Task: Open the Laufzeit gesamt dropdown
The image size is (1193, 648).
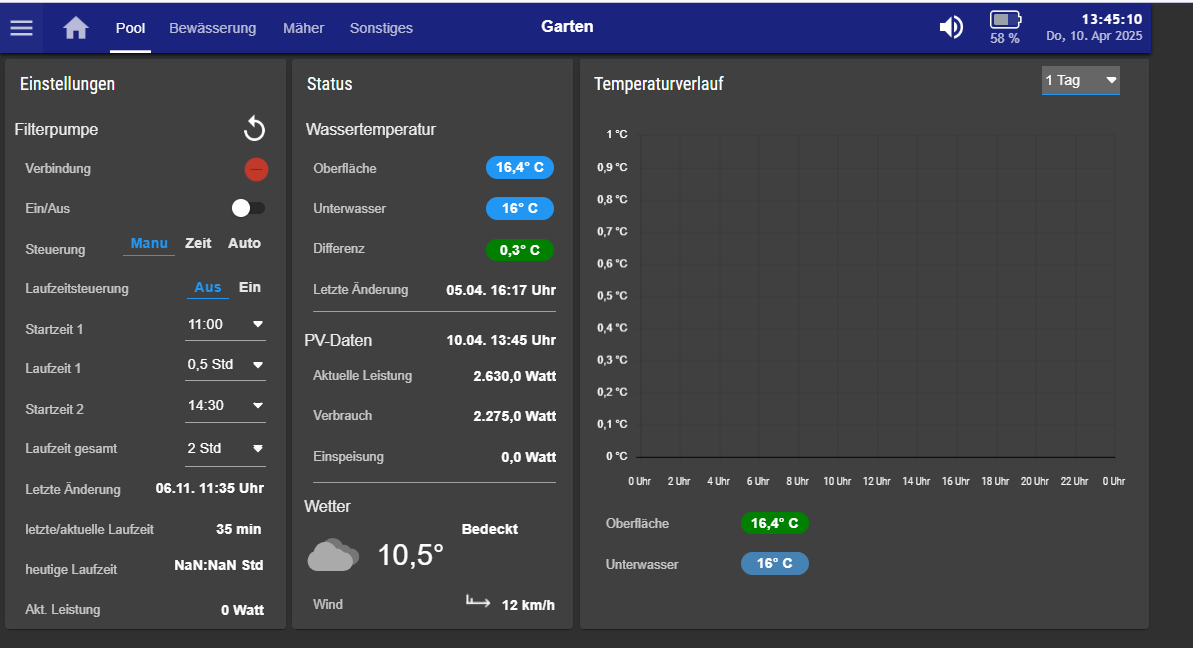Action: pos(225,449)
